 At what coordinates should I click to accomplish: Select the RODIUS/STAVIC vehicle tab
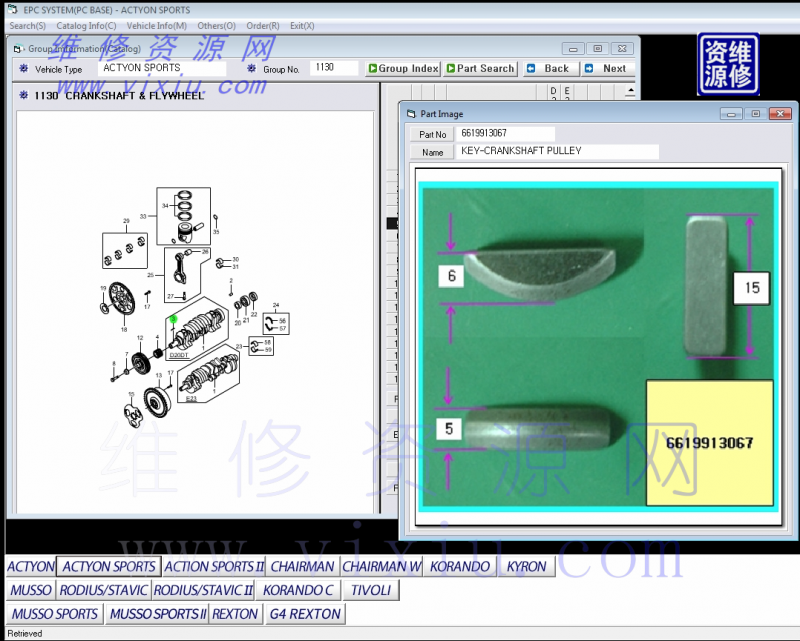click(x=104, y=590)
